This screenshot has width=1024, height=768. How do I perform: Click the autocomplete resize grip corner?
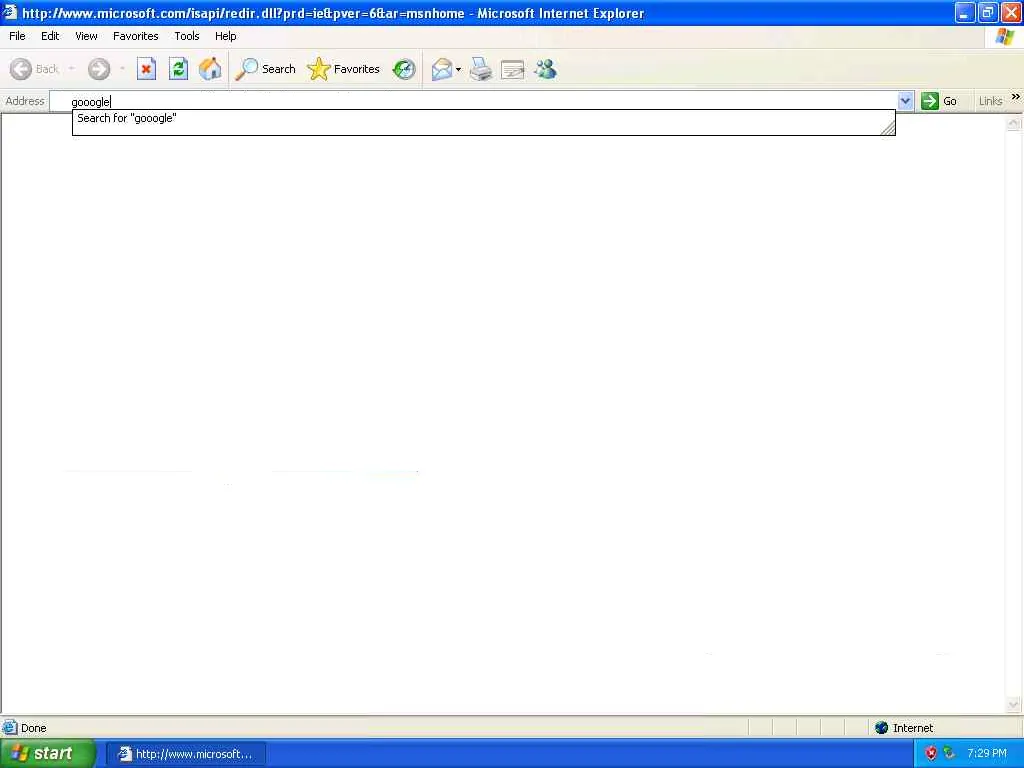click(x=888, y=129)
